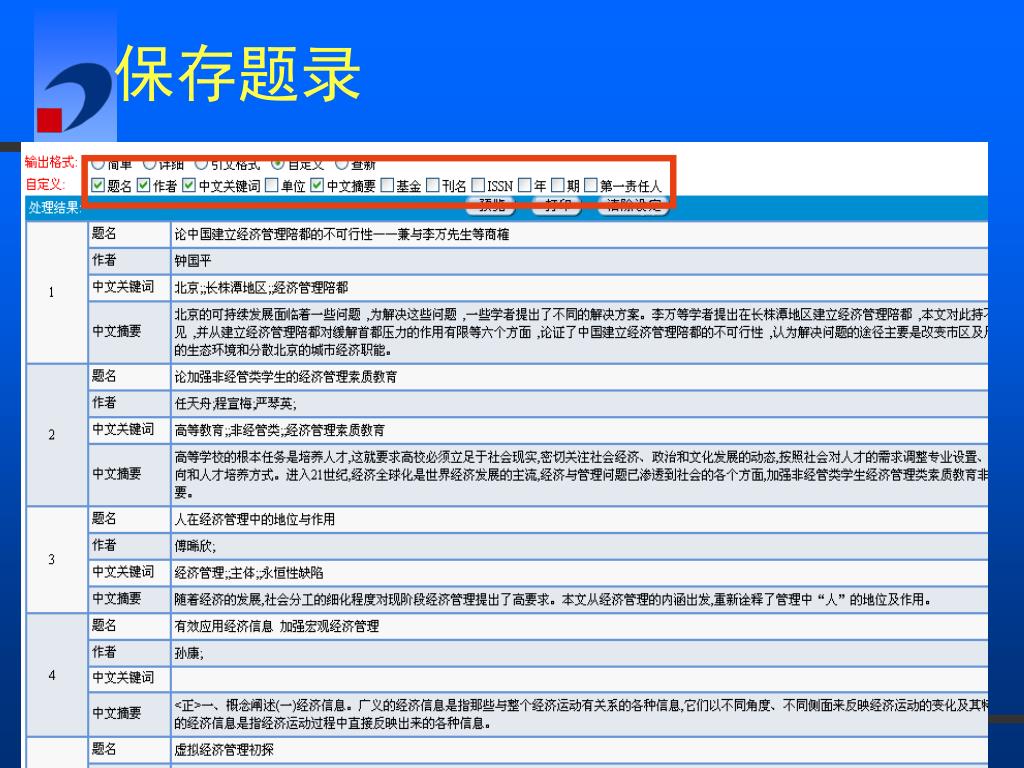Viewport: 1024px width, 768px height.
Task: Click author 孙康;
Action: pos(189,653)
